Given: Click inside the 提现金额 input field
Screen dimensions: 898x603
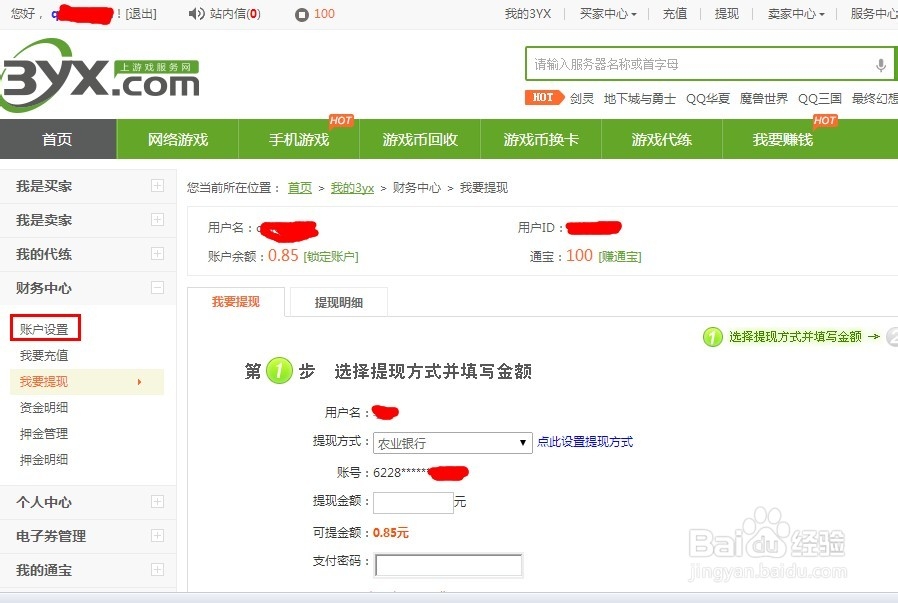Looking at the screenshot, I should pos(412,503).
